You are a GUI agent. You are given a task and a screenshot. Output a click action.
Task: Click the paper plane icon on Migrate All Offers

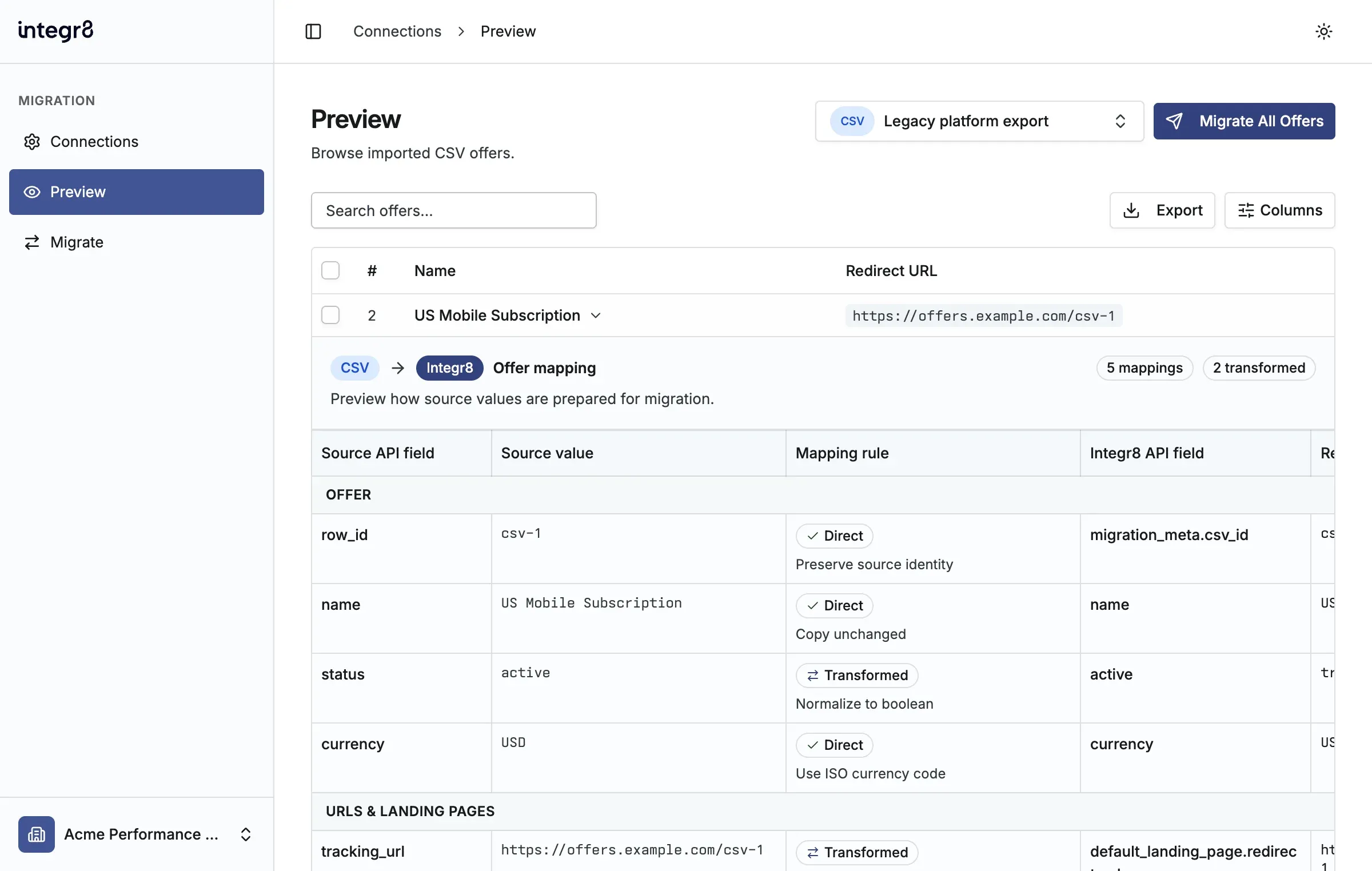click(x=1174, y=121)
